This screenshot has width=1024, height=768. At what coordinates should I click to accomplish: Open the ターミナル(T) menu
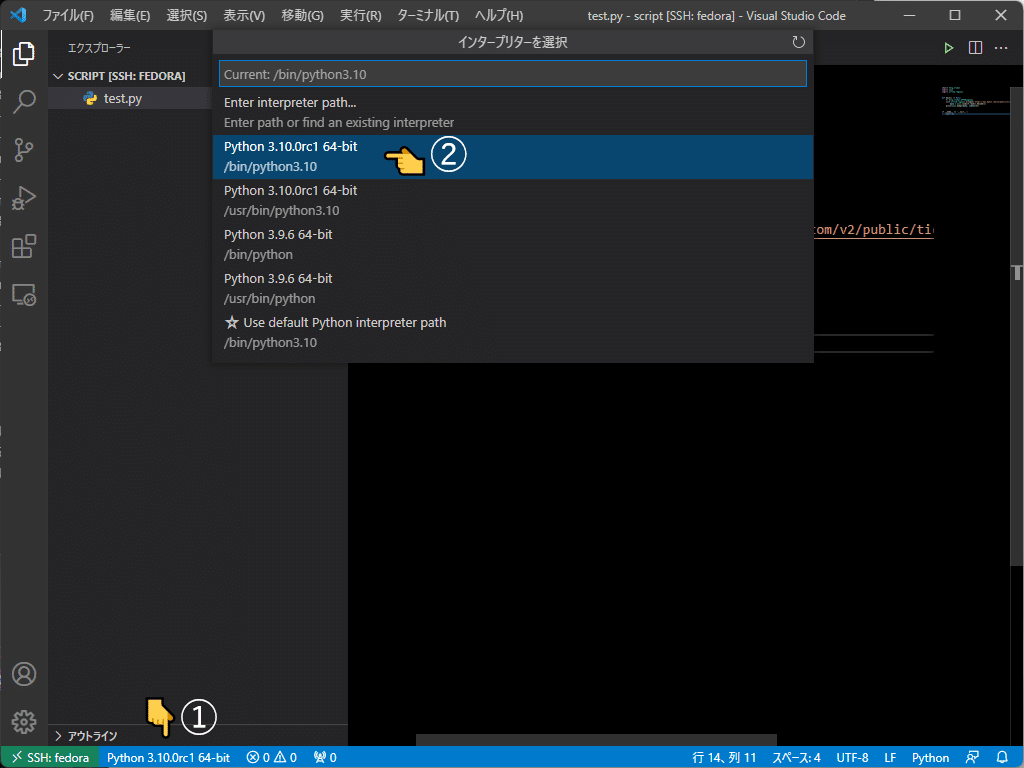click(428, 15)
